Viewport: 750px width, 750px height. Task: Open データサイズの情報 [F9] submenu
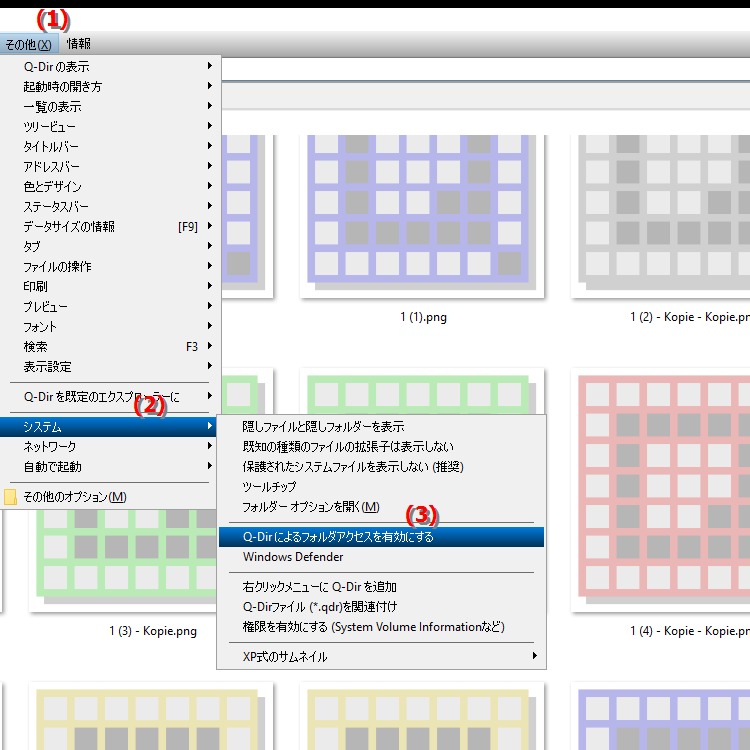pyautogui.click(x=110, y=226)
